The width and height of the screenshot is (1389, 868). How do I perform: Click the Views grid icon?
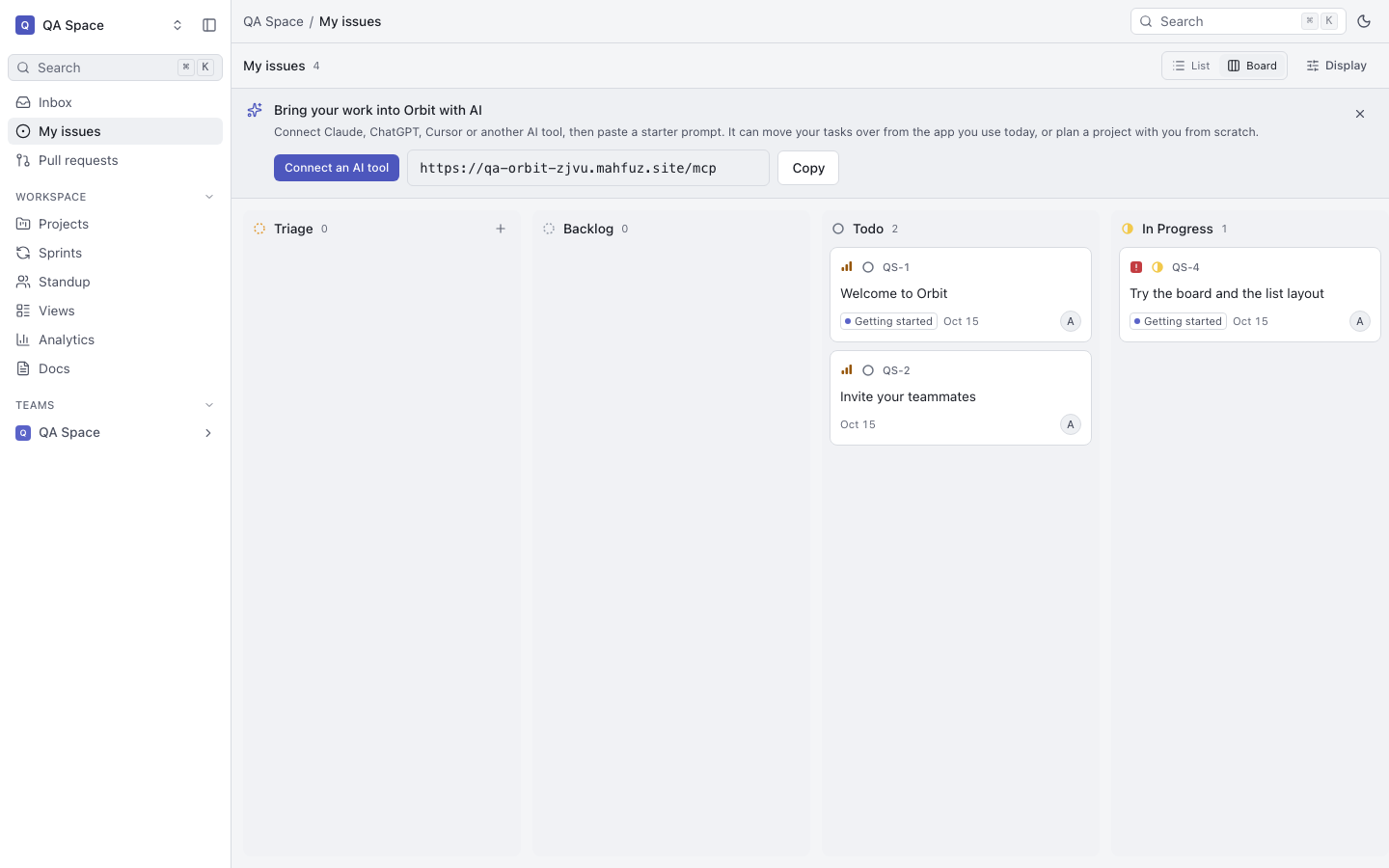(23, 311)
